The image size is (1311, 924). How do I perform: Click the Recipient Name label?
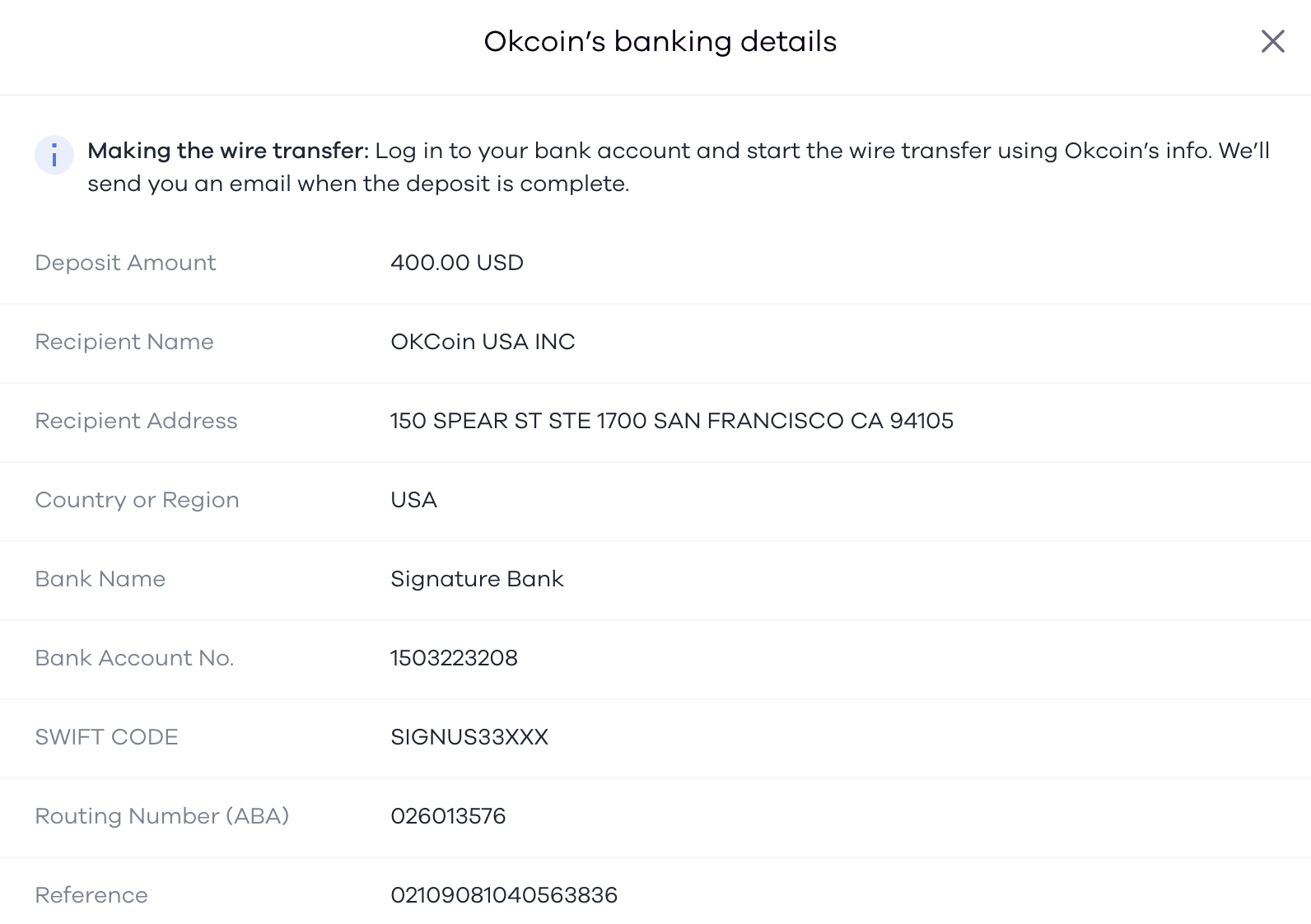pyautogui.click(x=124, y=342)
